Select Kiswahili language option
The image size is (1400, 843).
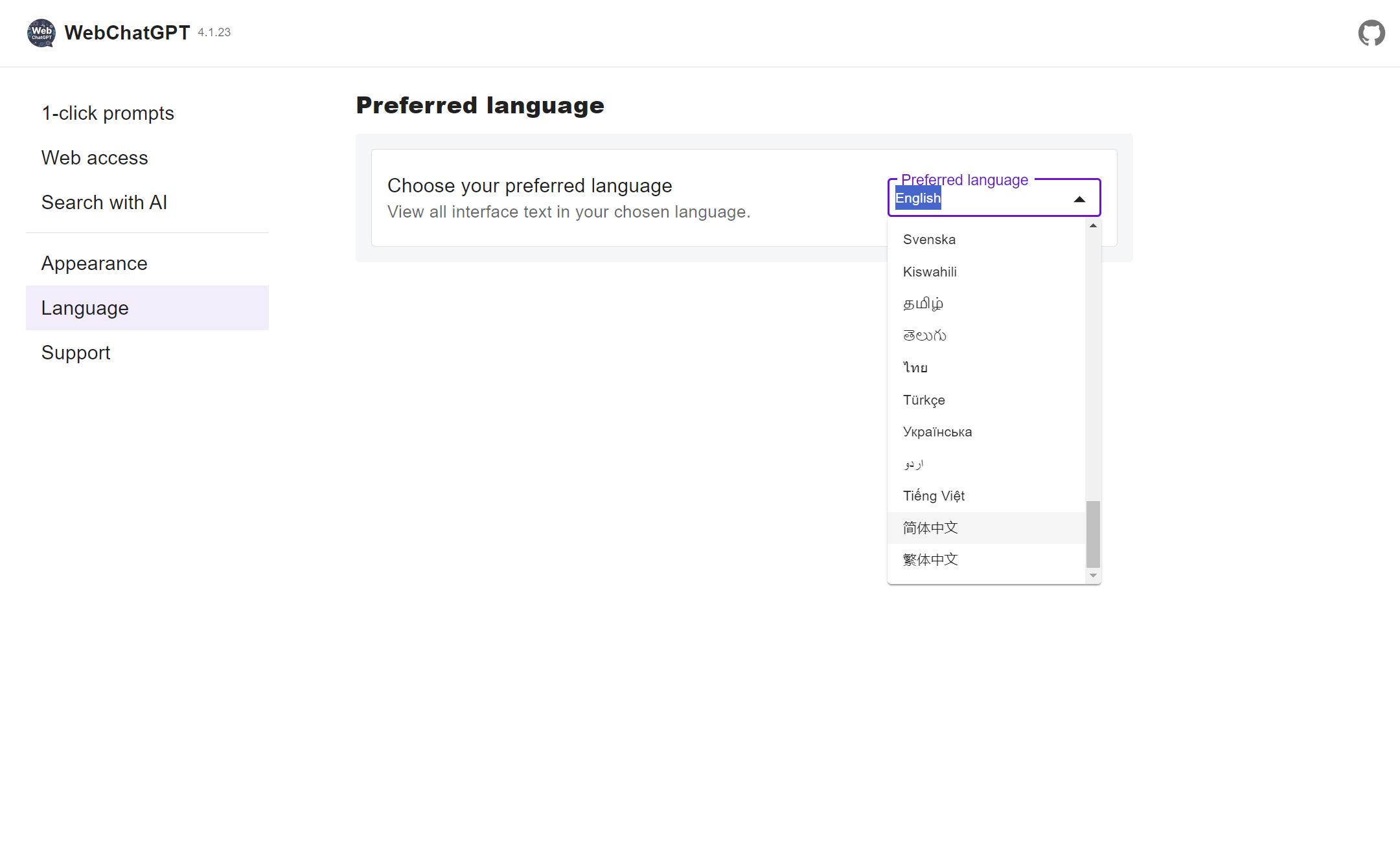pyautogui.click(x=987, y=272)
